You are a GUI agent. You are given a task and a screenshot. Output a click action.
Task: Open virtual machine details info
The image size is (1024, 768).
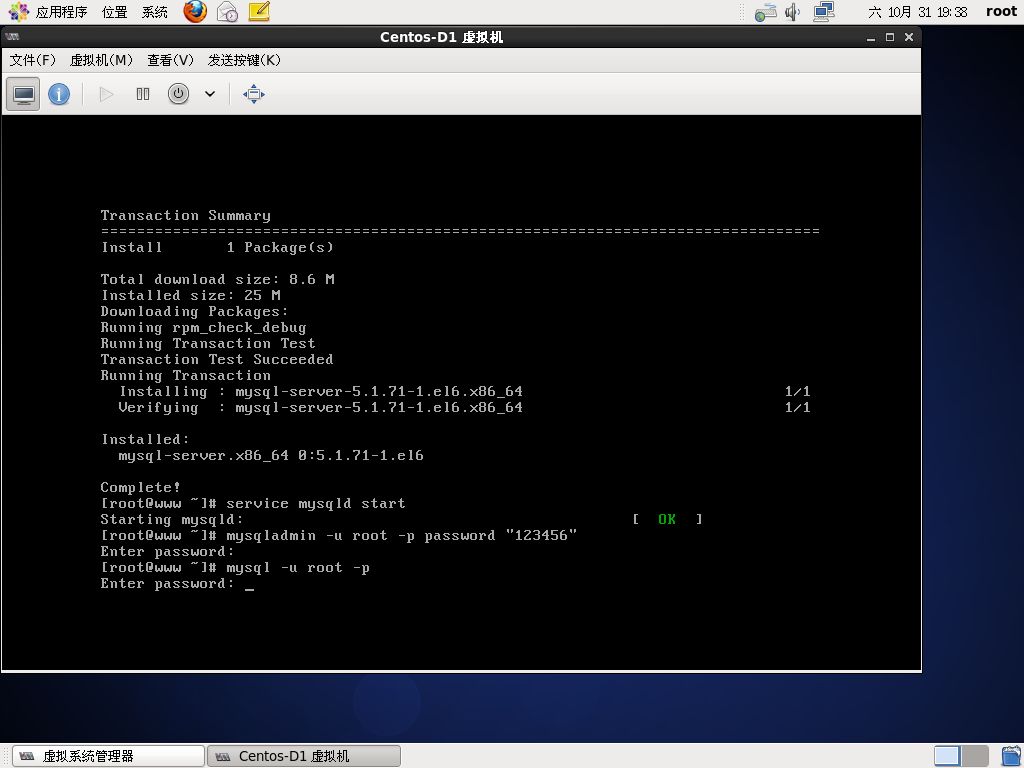[x=59, y=94]
